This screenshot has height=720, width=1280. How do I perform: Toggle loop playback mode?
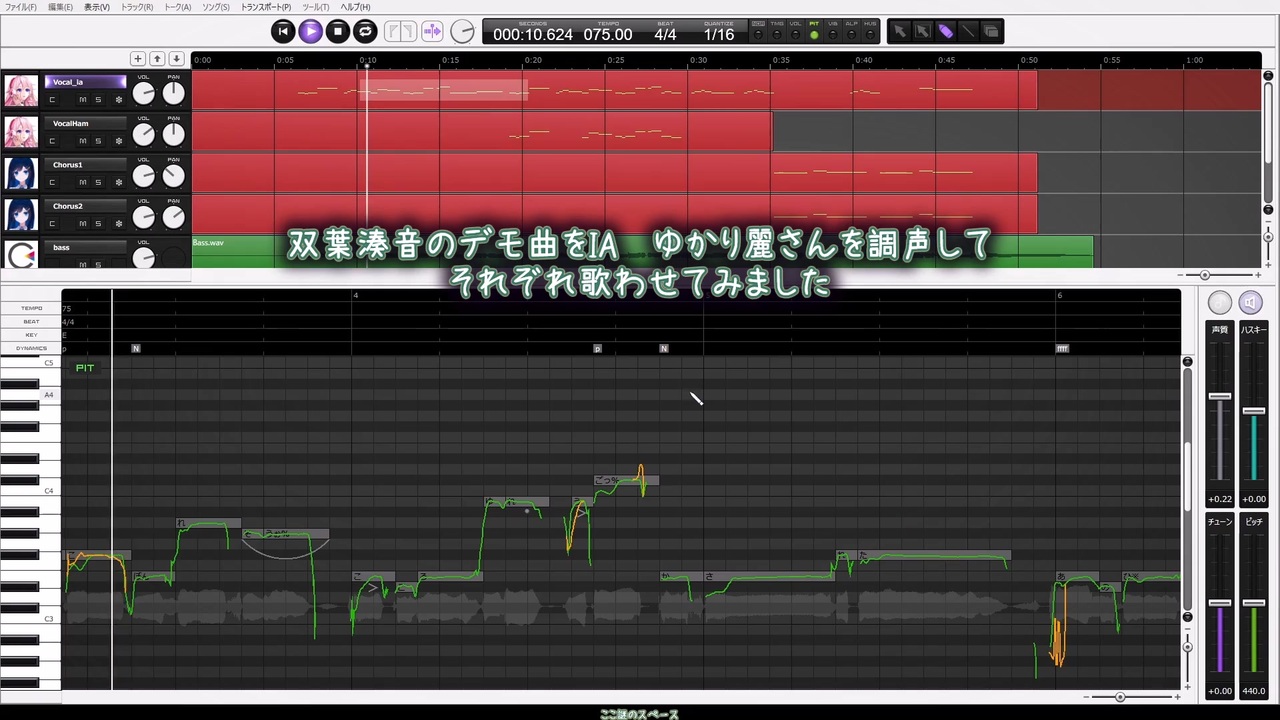pos(365,31)
